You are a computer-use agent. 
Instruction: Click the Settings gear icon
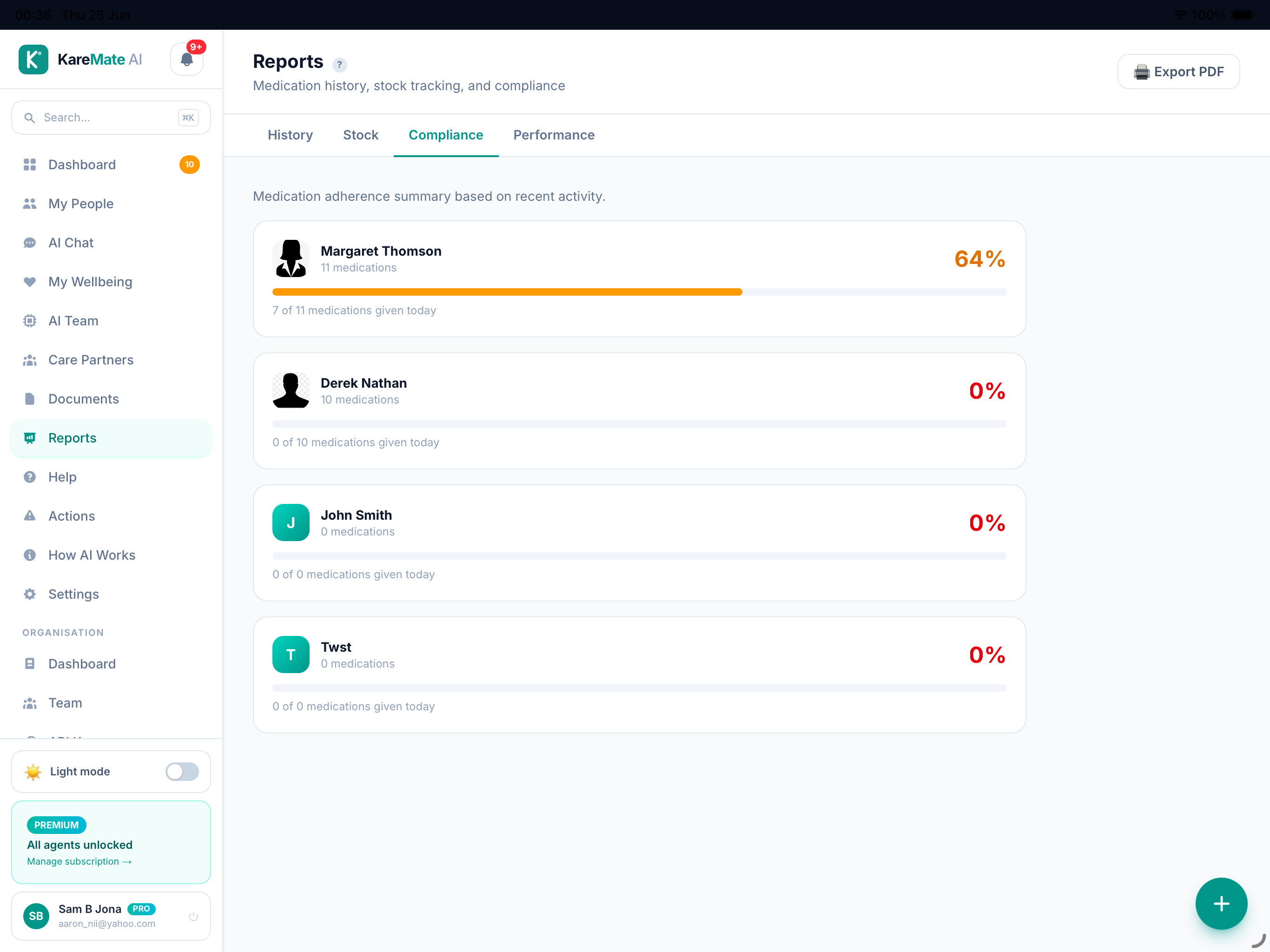pos(30,594)
